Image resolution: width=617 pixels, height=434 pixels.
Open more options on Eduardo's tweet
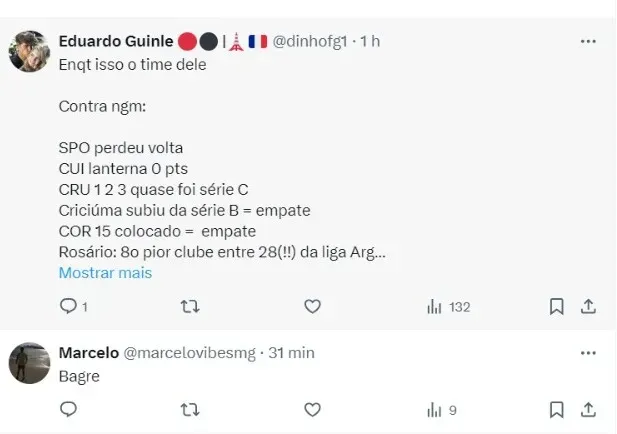[589, 41]
